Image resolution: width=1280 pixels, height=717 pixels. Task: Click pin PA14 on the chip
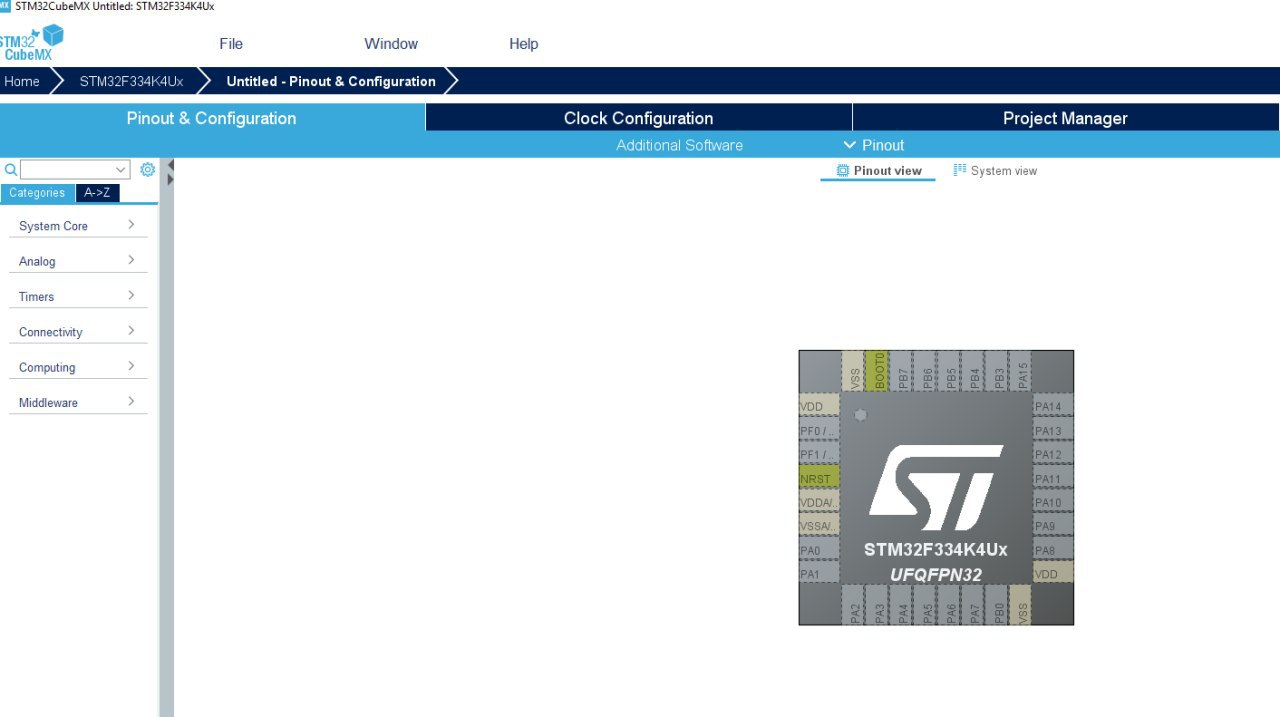point(1053,407)
